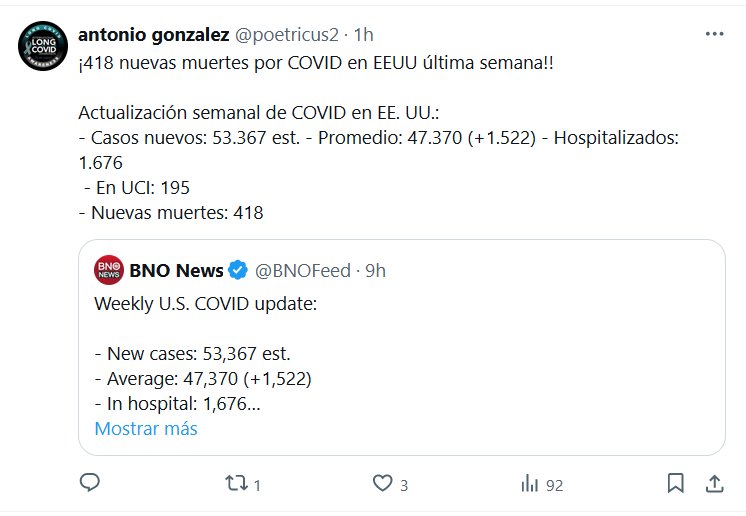Click the tweet headline about 418 nuevas muertes
Screen dimensions: 746x516
click(318, 62)
